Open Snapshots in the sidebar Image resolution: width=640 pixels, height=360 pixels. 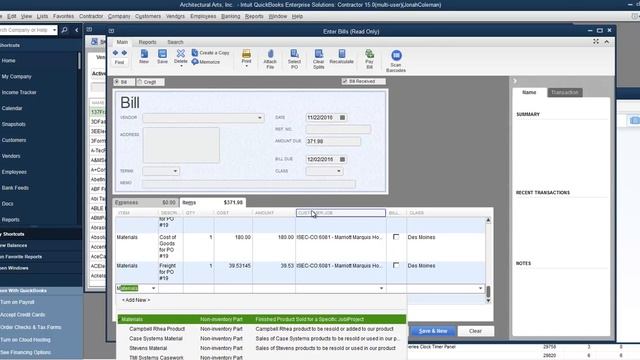[x=13, y=124]
